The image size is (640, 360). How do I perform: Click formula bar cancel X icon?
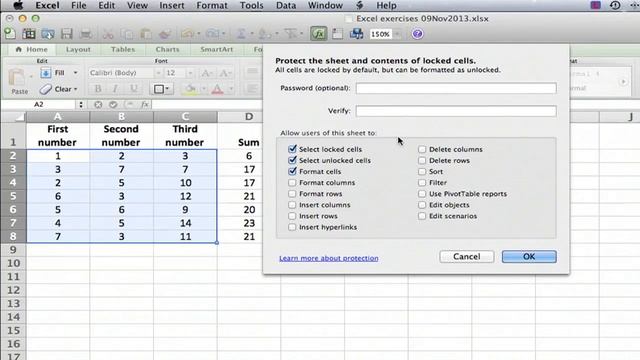(98, 104)
